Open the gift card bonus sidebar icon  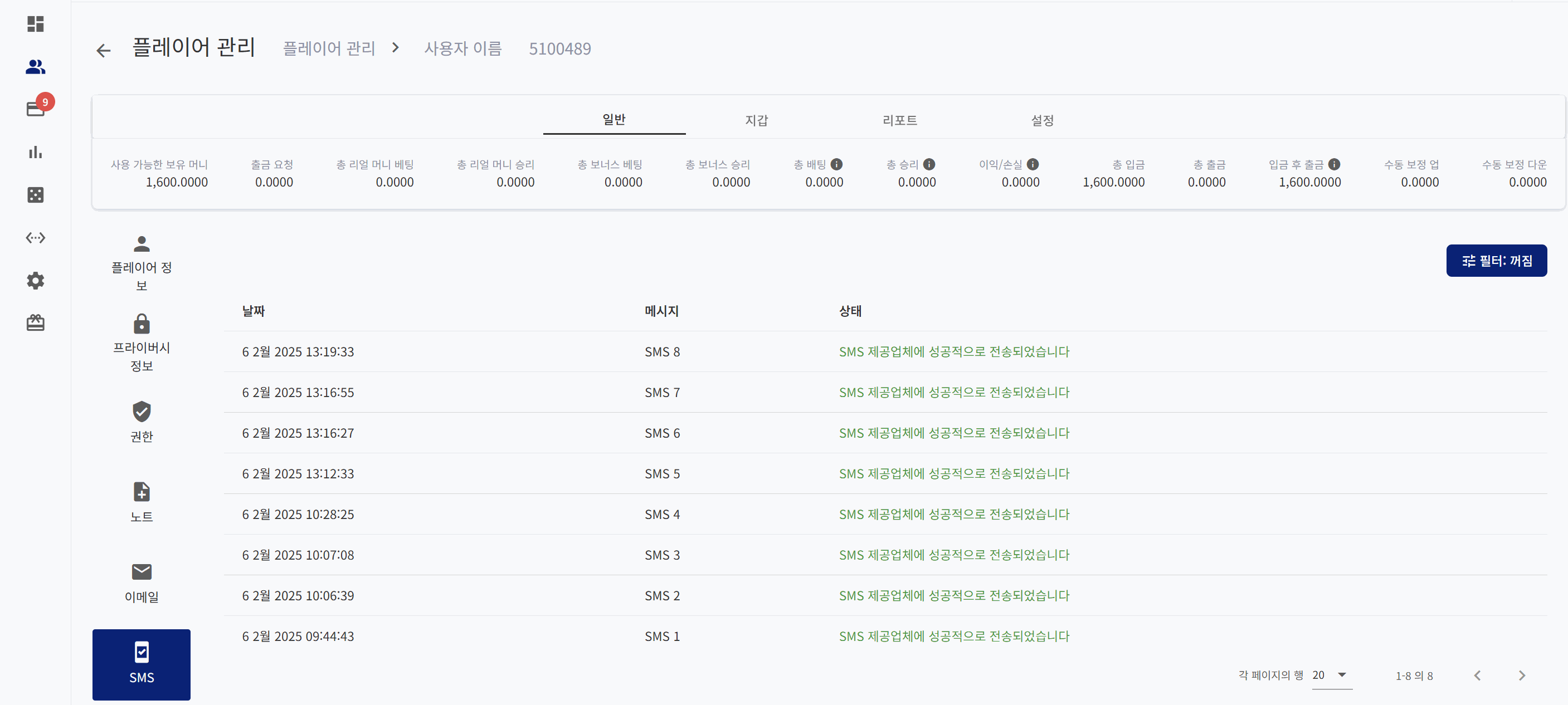click(35, 322)
